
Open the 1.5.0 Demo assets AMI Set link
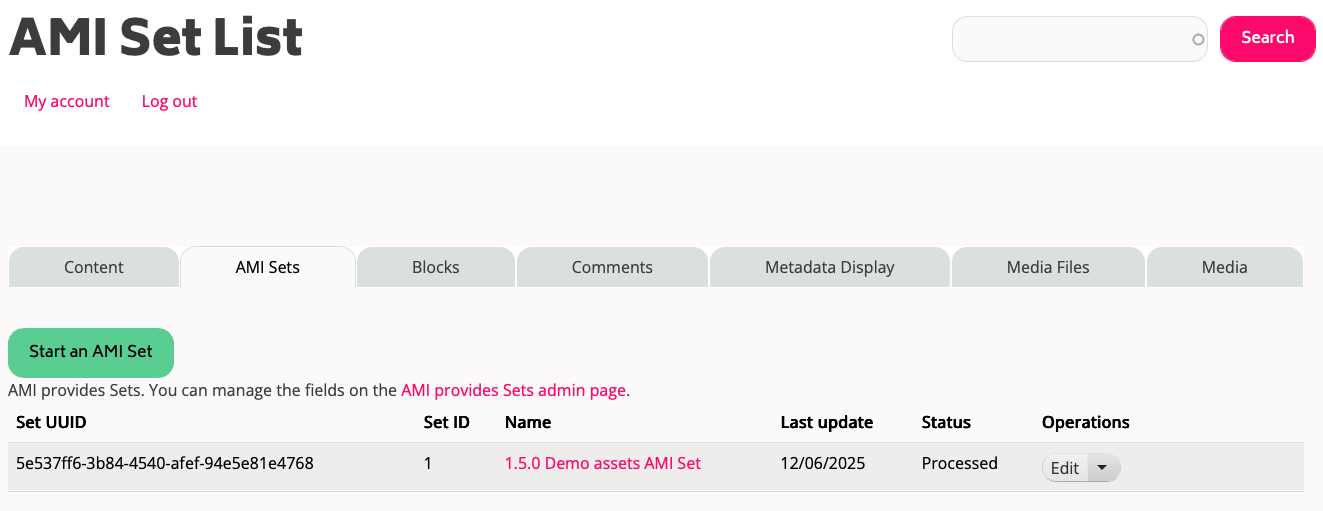point(603,464)
